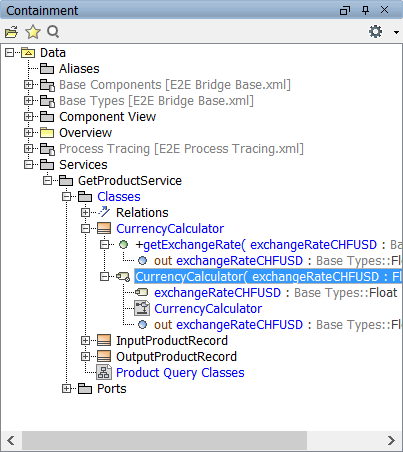This screenshot has height=452, width=403.
Task: Click the magnifier search toolbar icon
Action: (53, 32)
